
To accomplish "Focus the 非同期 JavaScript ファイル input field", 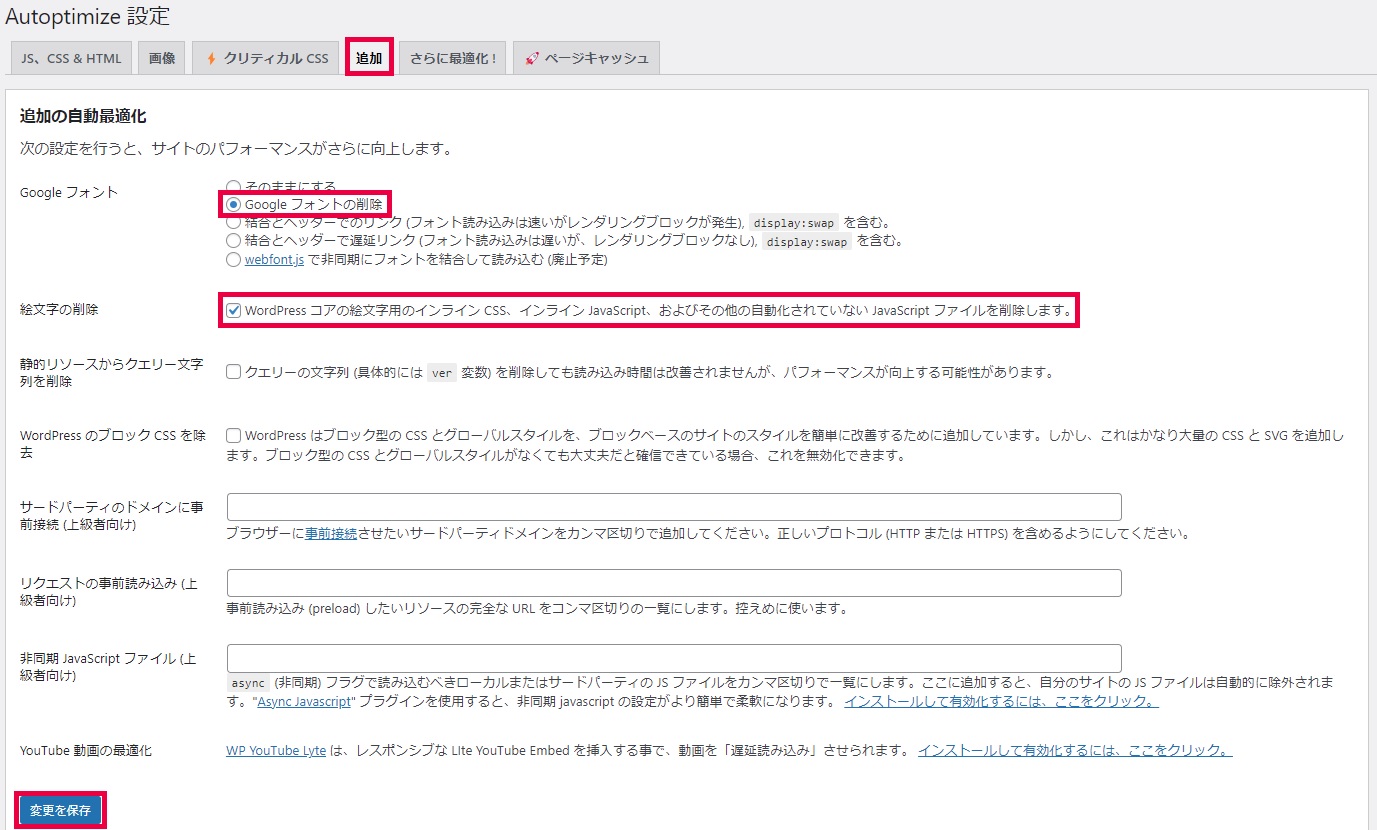I will (x=674, y=658).
